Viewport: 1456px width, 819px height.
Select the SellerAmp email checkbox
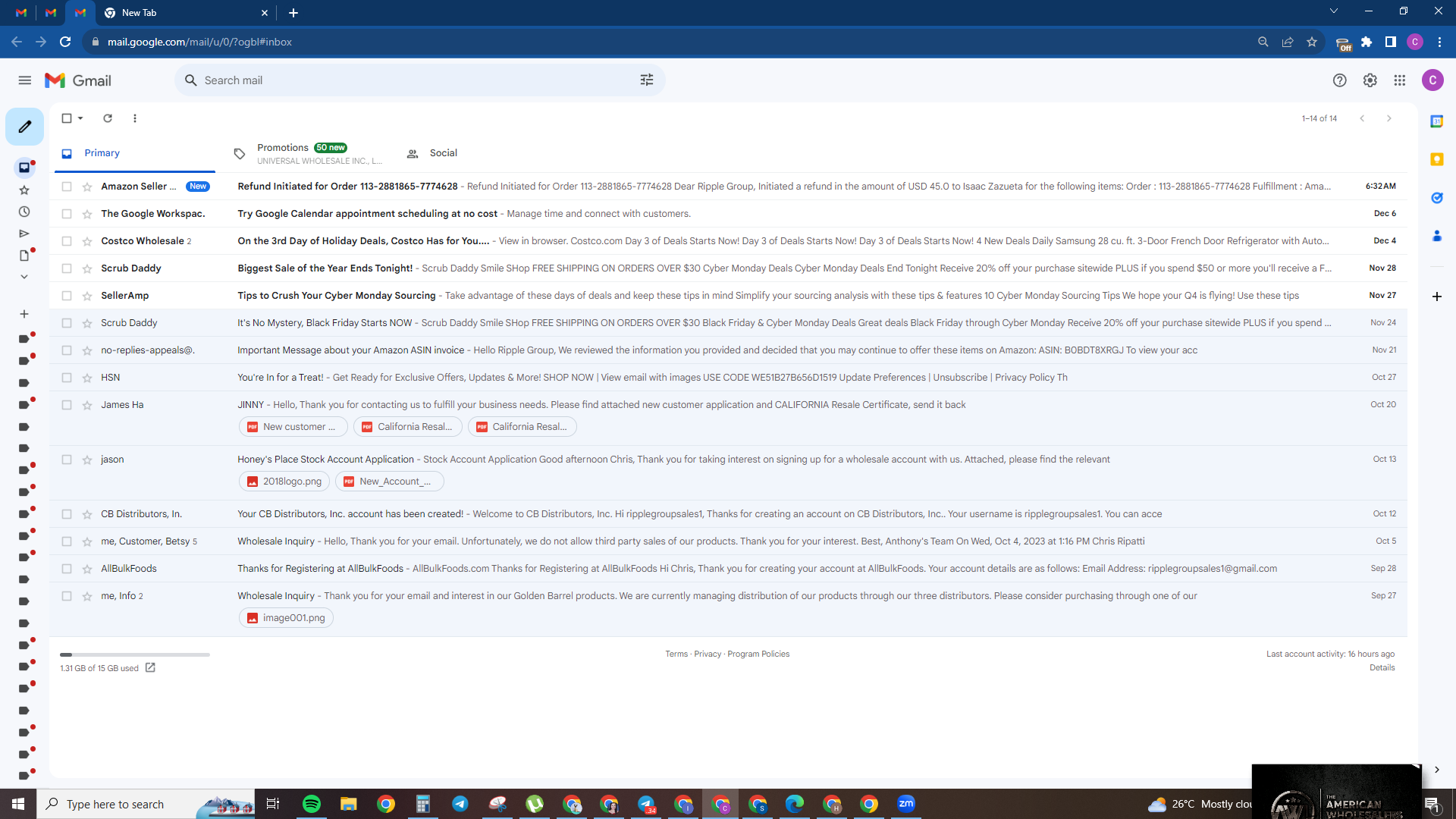tap(67, 296)
